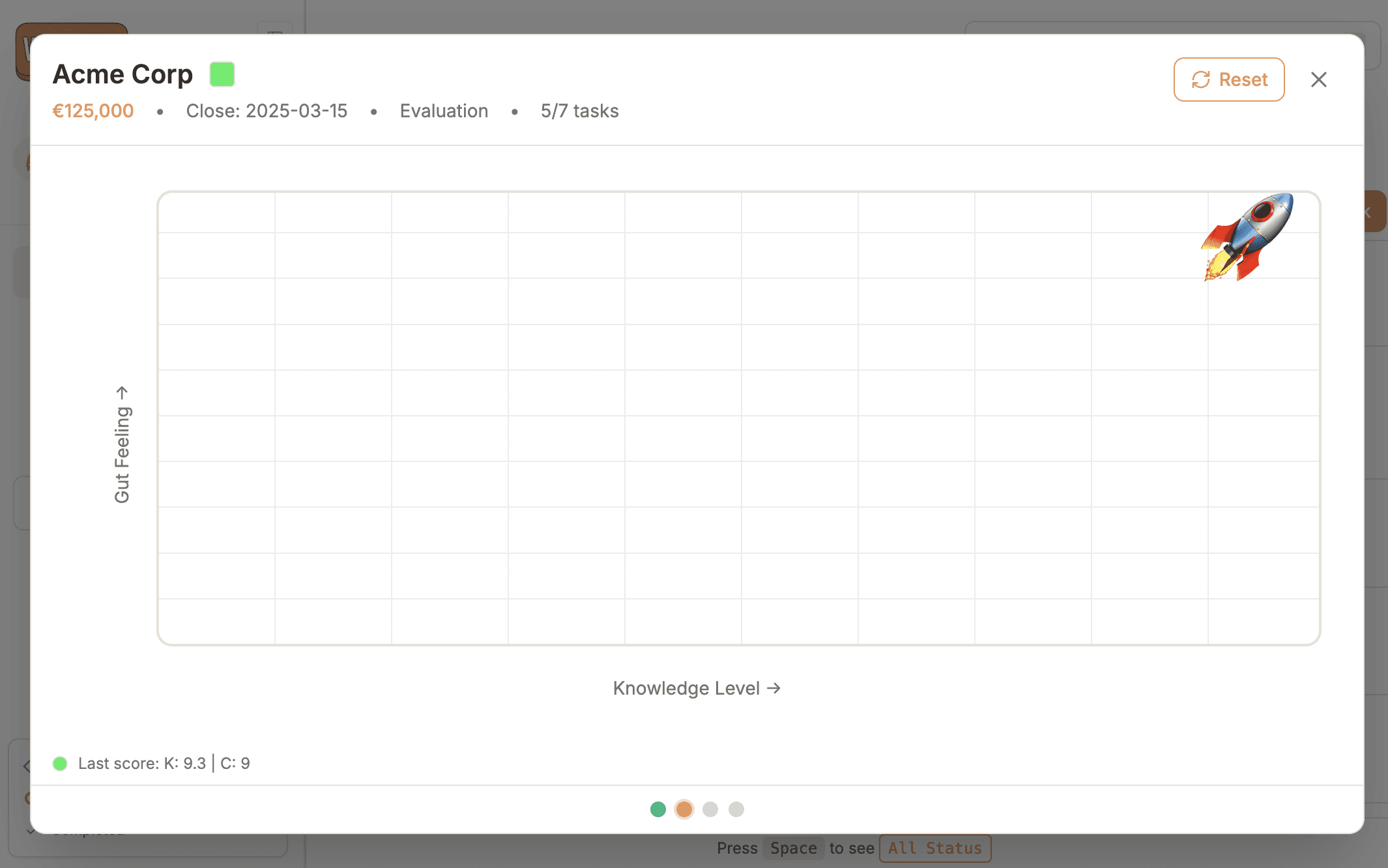The image size is (1388, 868).
Task: Click the rocket emoji marker on grid
Action: [1247, 237]
